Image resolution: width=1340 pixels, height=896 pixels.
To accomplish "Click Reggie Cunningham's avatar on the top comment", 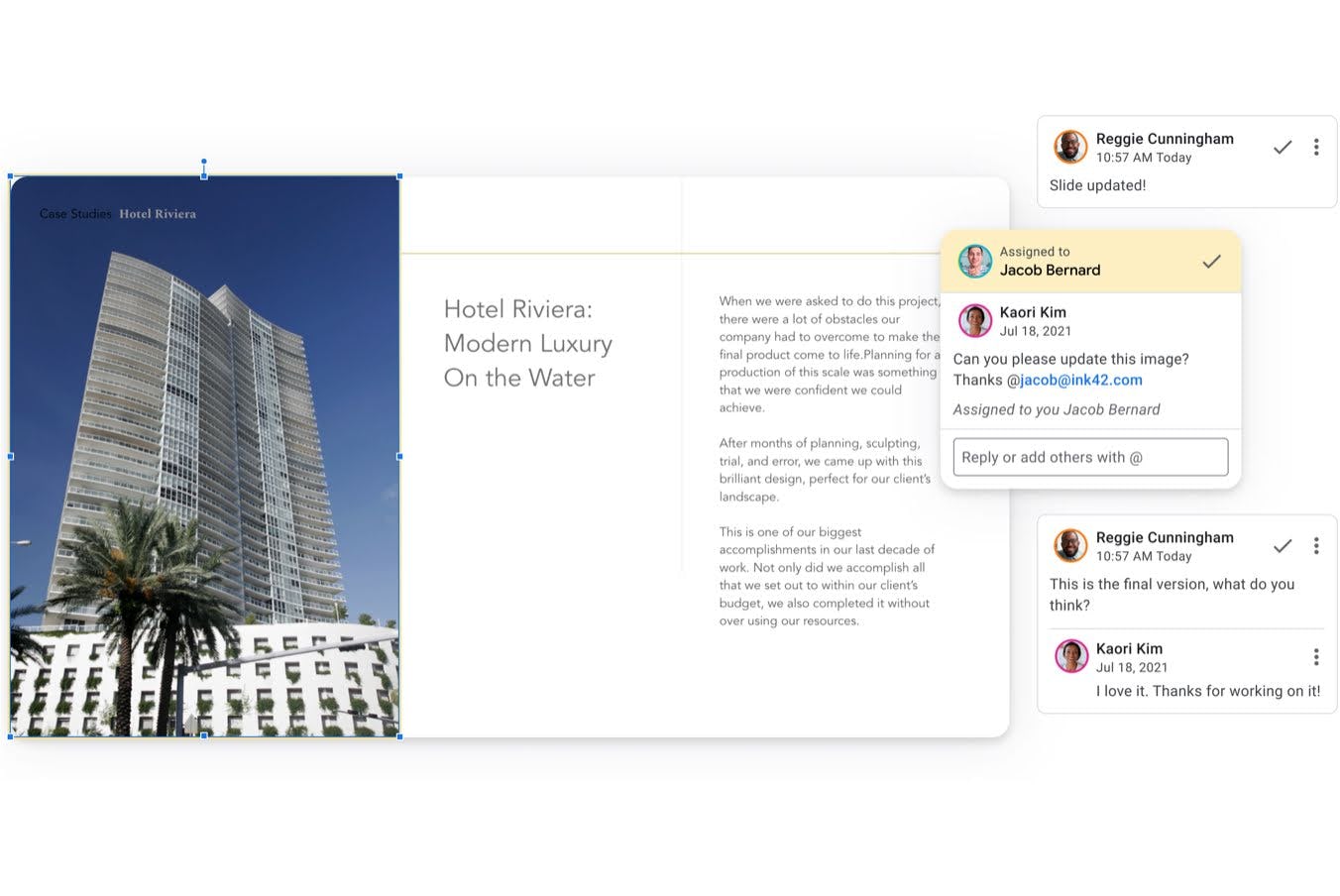I will [1070, 147].
